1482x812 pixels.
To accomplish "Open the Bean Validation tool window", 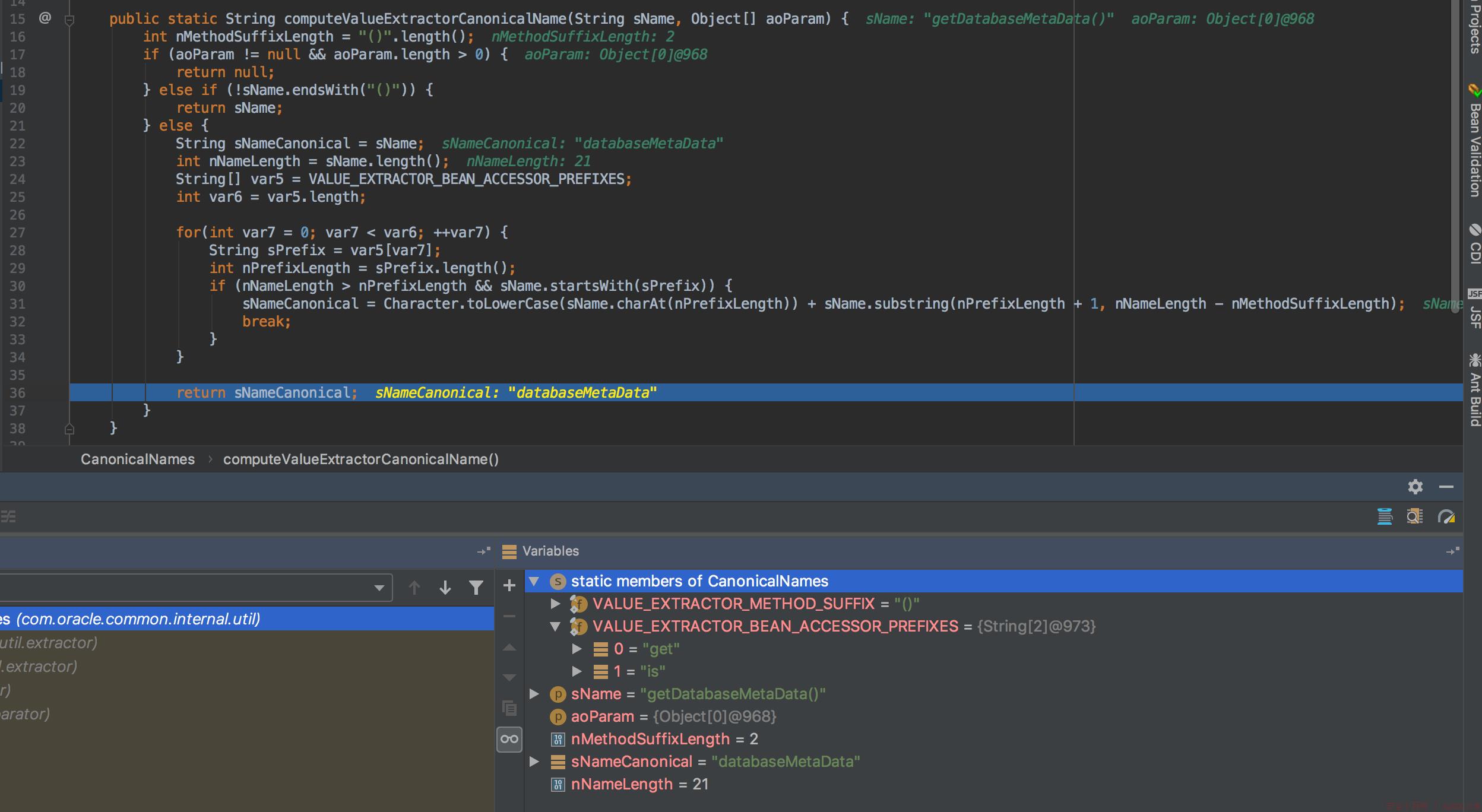I will (x=1474, y=141).
